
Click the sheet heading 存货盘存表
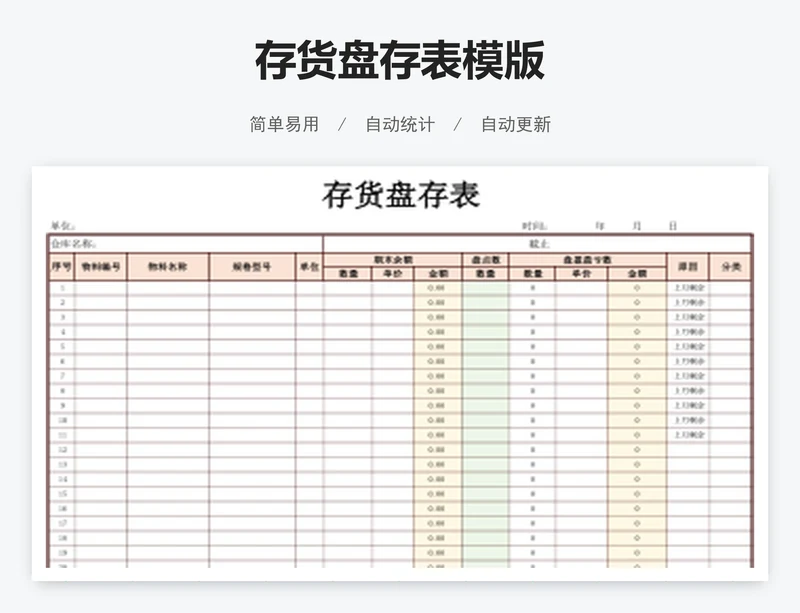pos(401,194)
